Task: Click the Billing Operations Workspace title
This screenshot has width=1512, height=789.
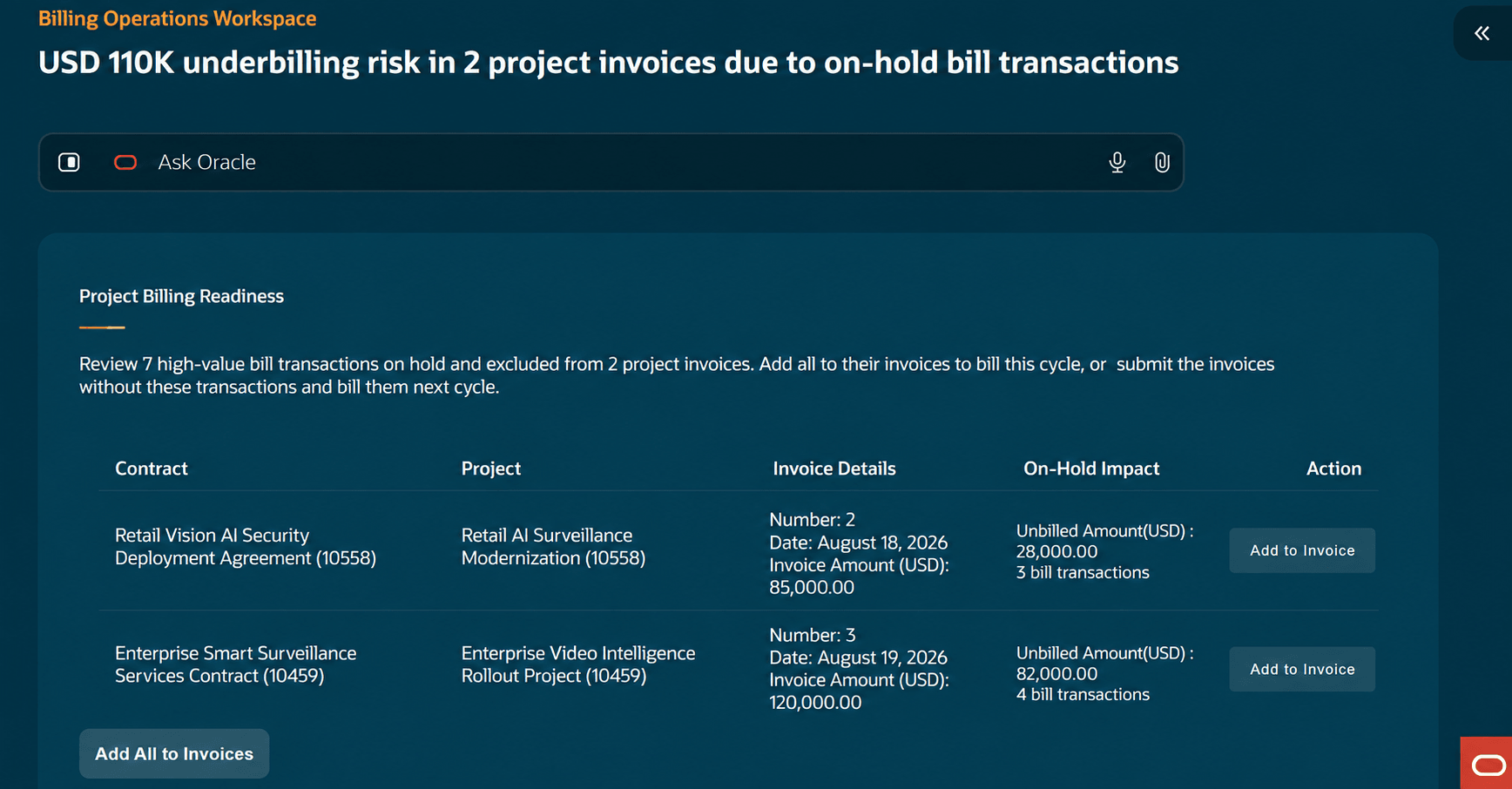Action: pyautogui.click(x=177, y=18)
